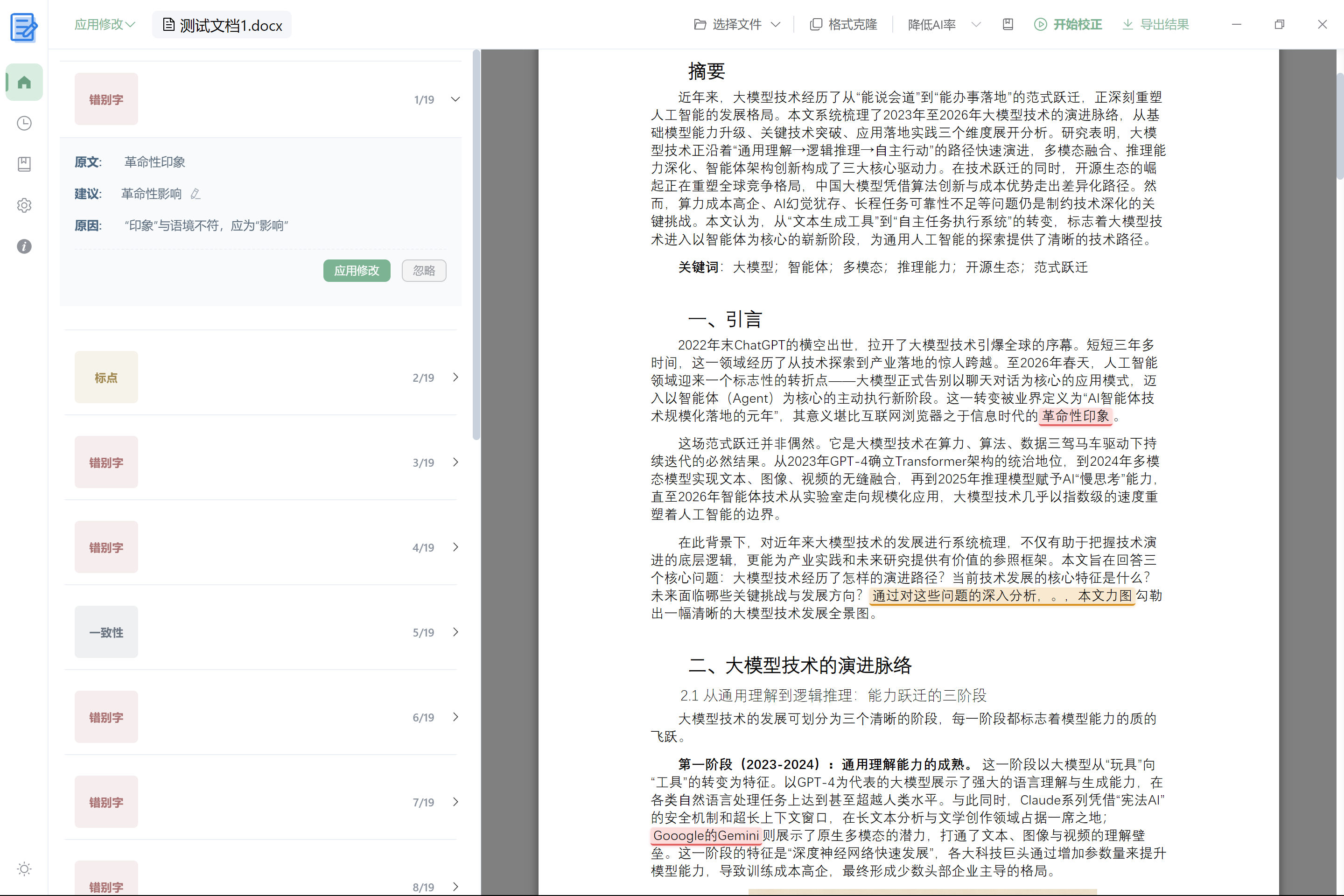Viewport: 1344px width, 896px height.
Task: Expand issue 5/19 一致性 chevron
Action: (x=455, y=632)
